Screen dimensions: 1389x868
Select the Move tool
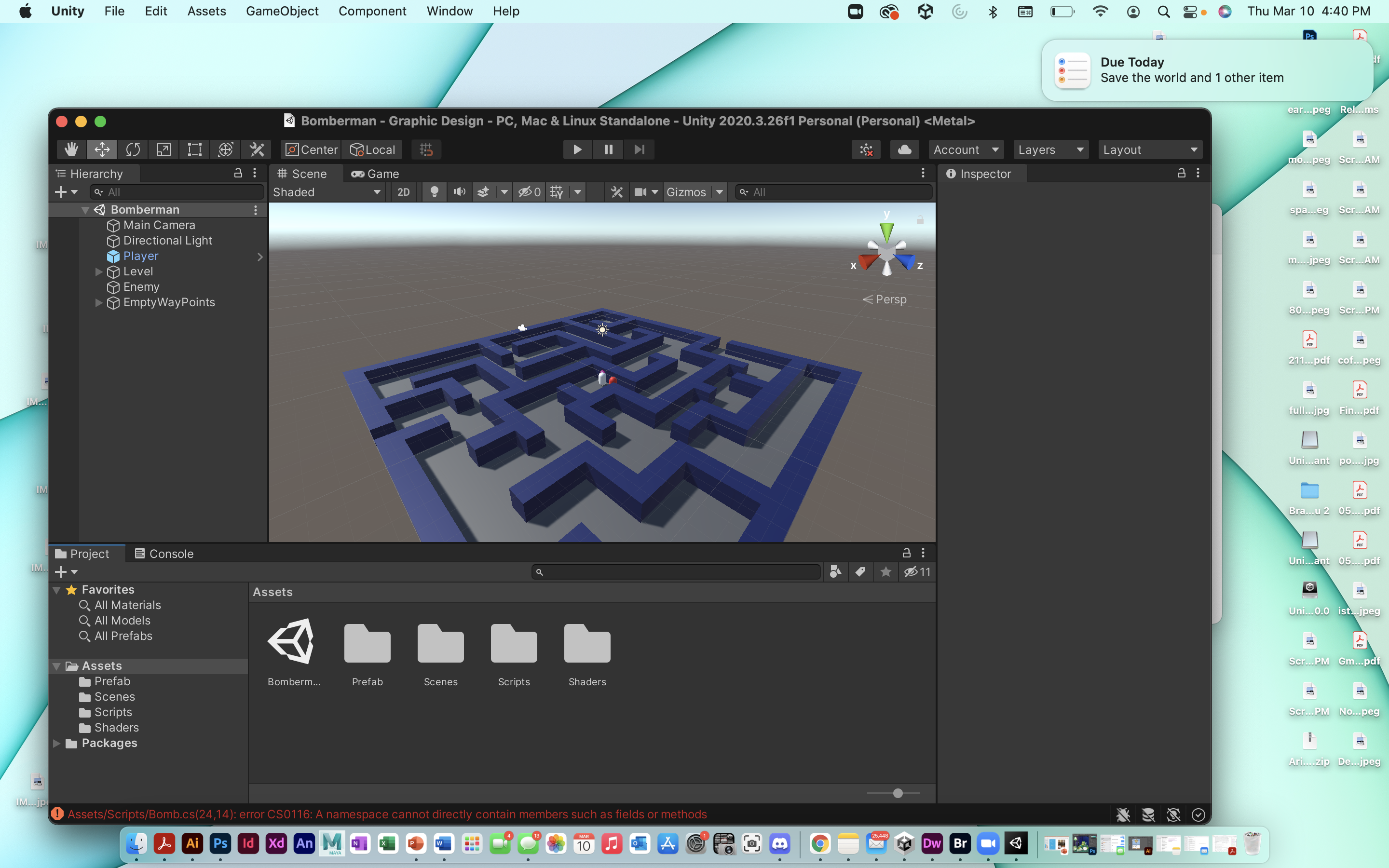click(102, 150)
